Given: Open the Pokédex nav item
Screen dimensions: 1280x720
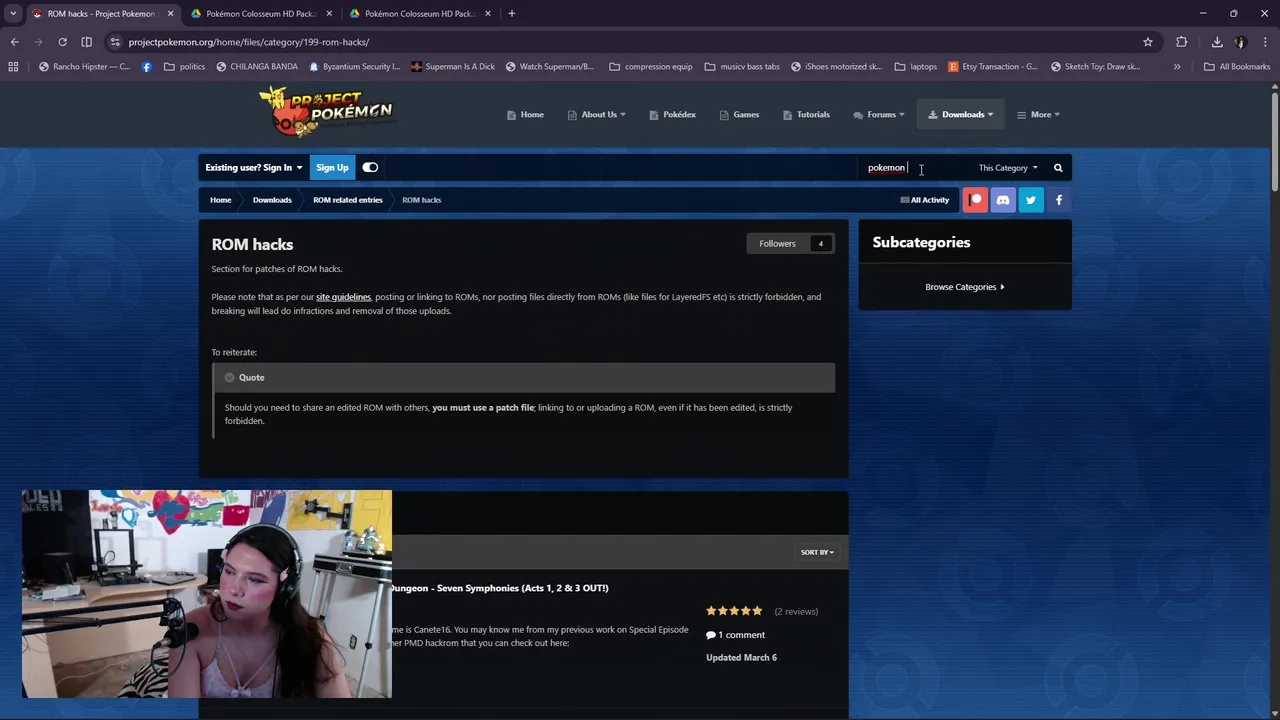Looking at the screenshot, I should point(672,115).
